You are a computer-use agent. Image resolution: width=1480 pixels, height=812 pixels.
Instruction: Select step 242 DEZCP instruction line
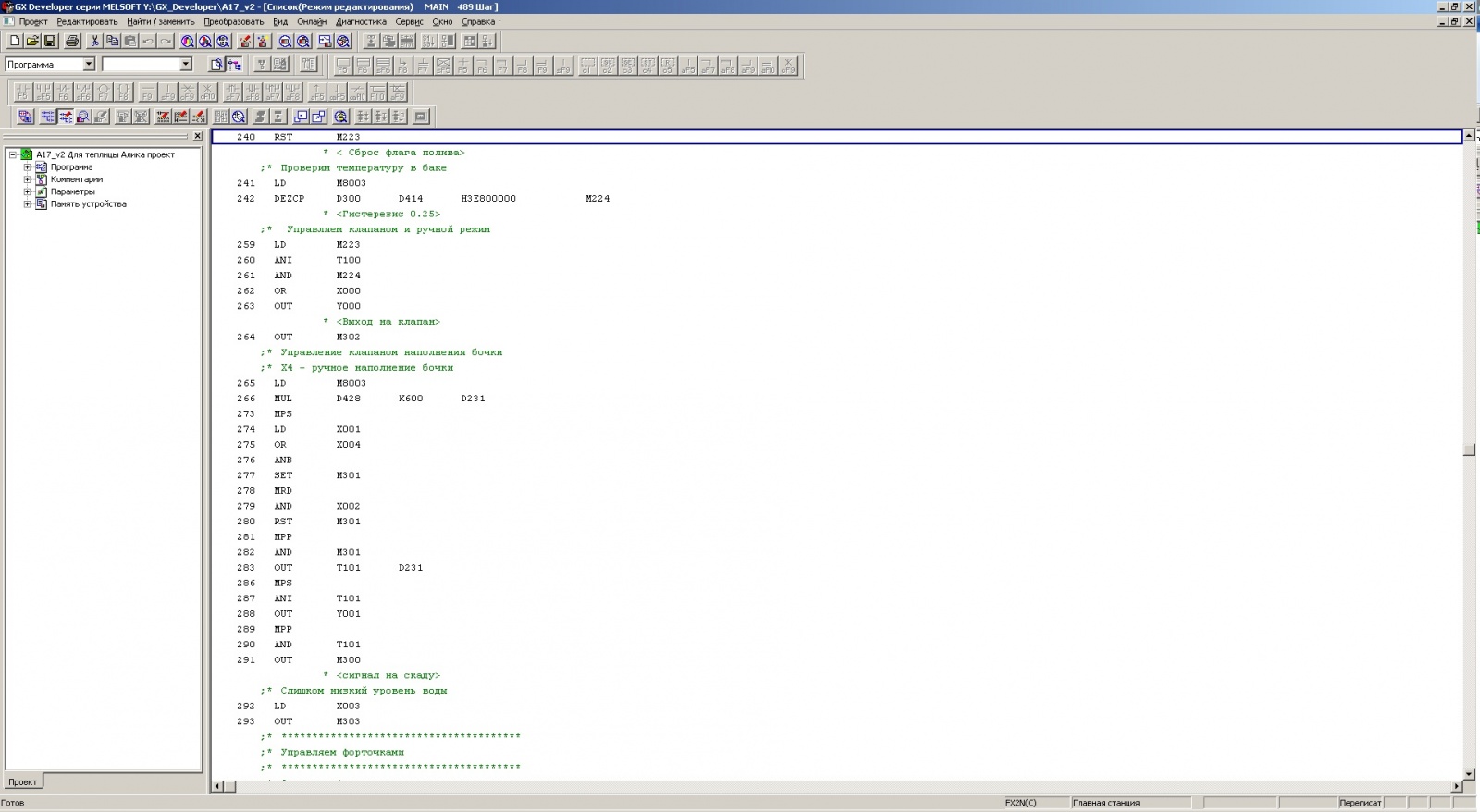[837, 199]
